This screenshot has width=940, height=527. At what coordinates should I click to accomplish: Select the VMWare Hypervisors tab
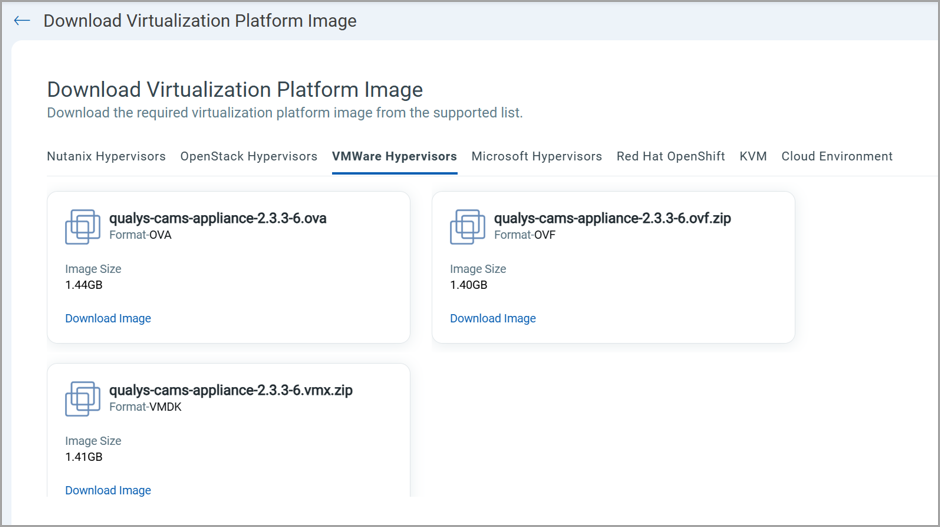click(x=394, y=156)
